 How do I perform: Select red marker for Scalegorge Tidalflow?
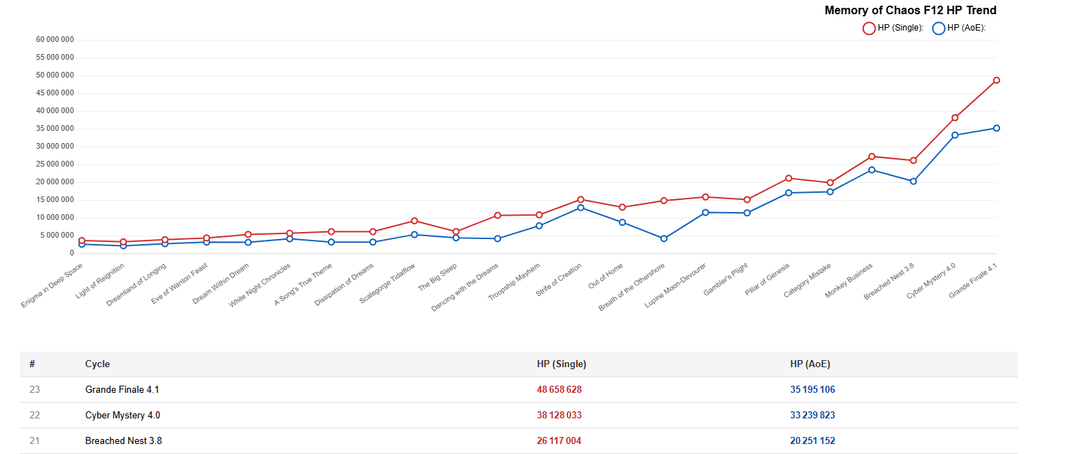pos(414,221)
